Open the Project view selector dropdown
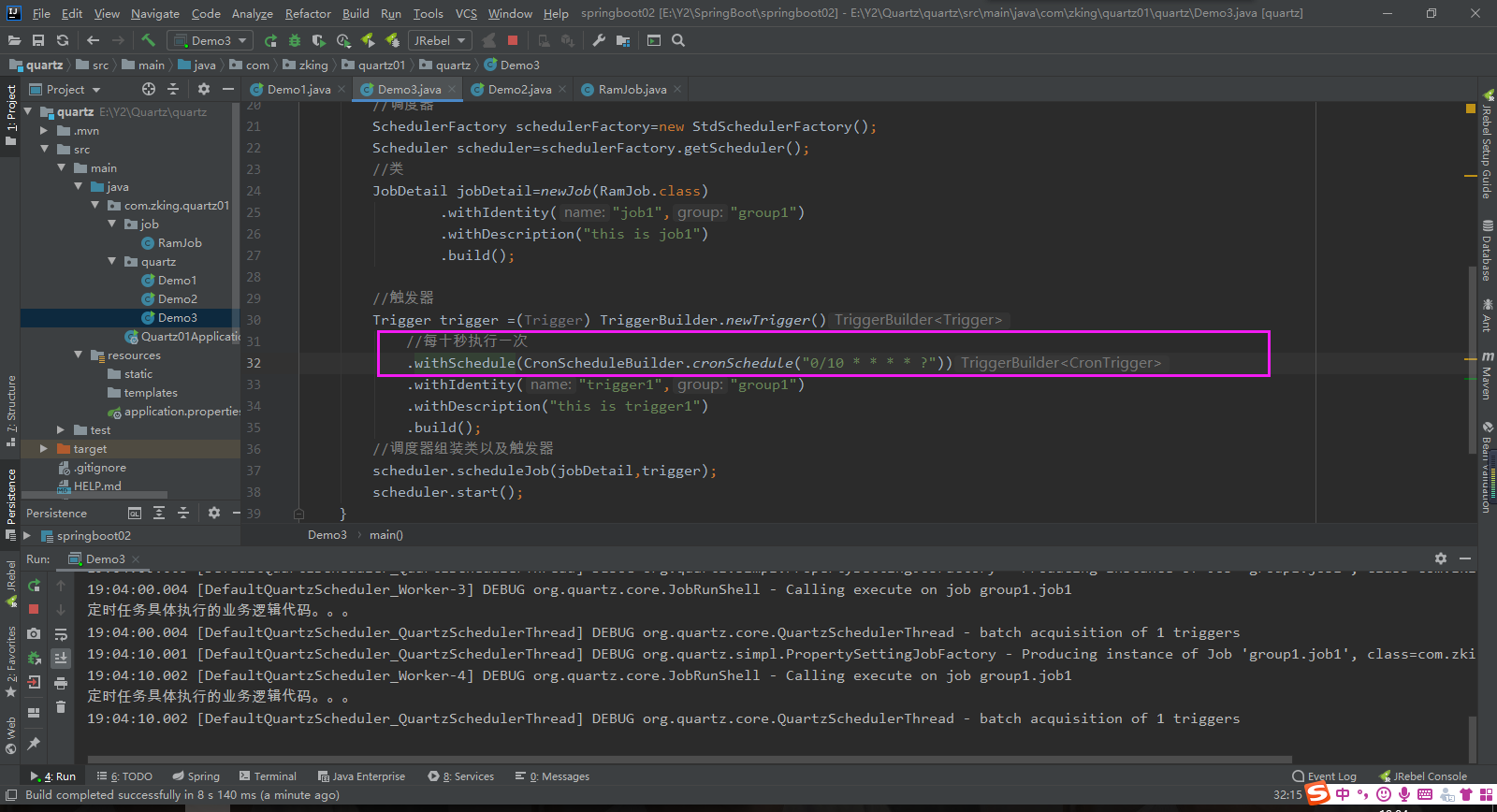The height and width of the screenshot is (812, 1497). pyautogui.click(x=65, y=89)
